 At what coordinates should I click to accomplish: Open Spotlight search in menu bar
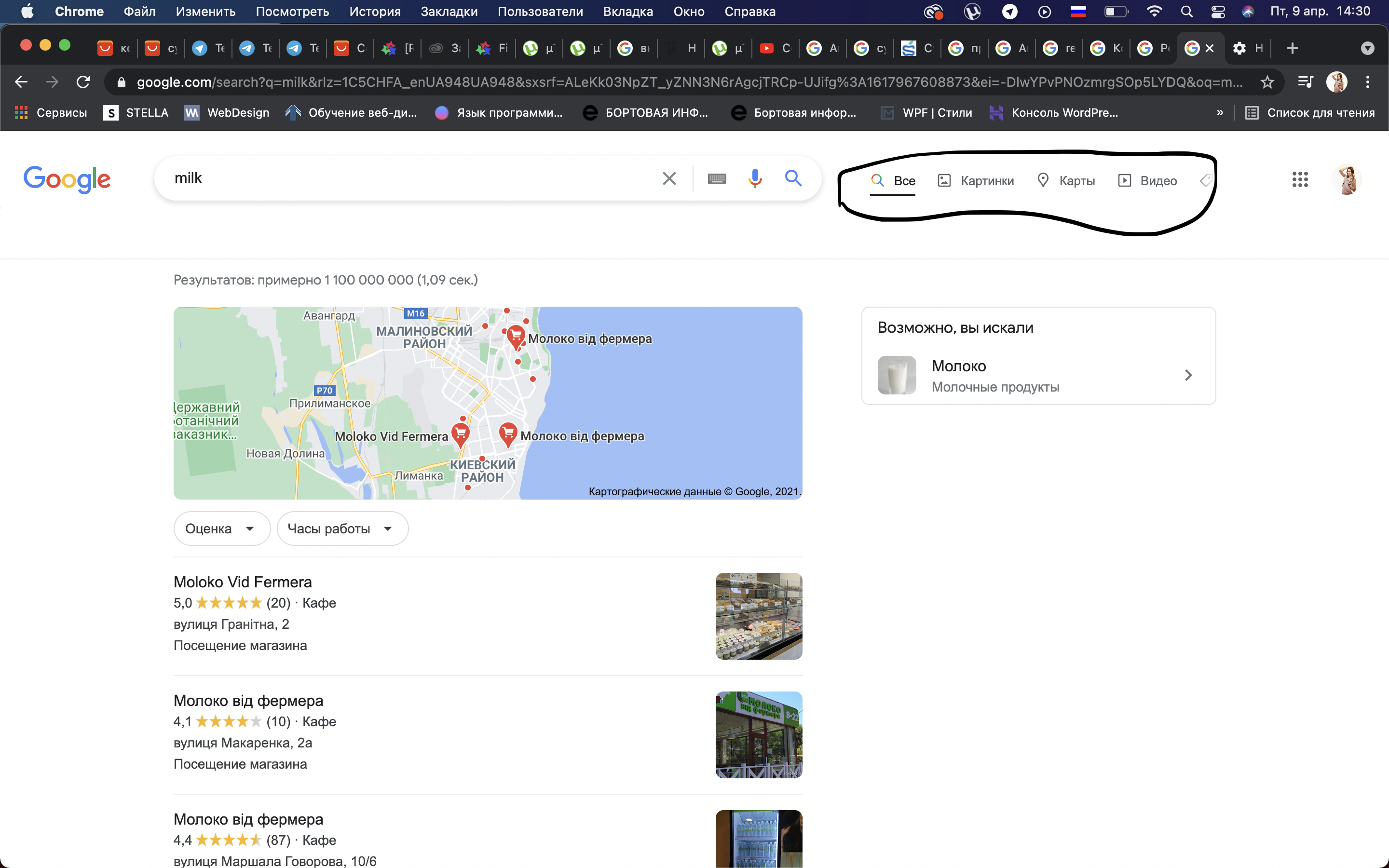[x=1186, y=12]
